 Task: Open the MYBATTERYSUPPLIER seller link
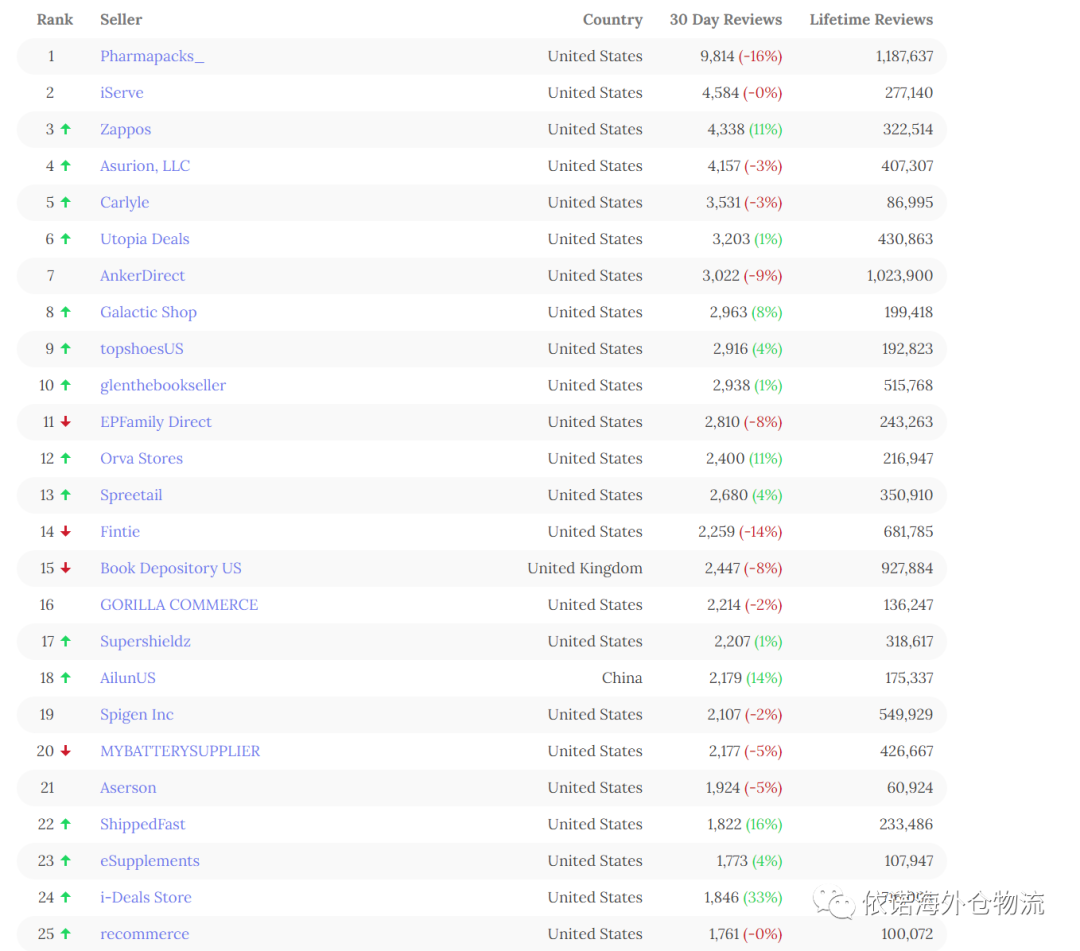[x=180, y=751]
